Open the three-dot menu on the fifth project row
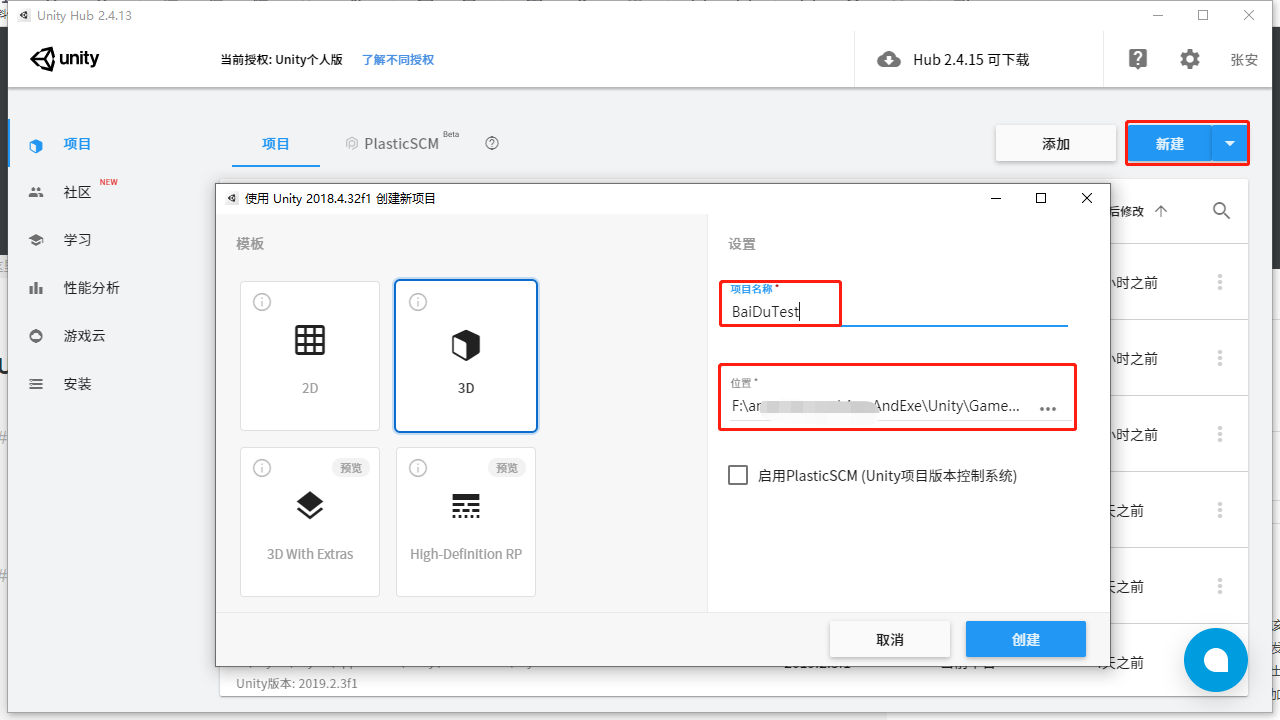 1220,586
